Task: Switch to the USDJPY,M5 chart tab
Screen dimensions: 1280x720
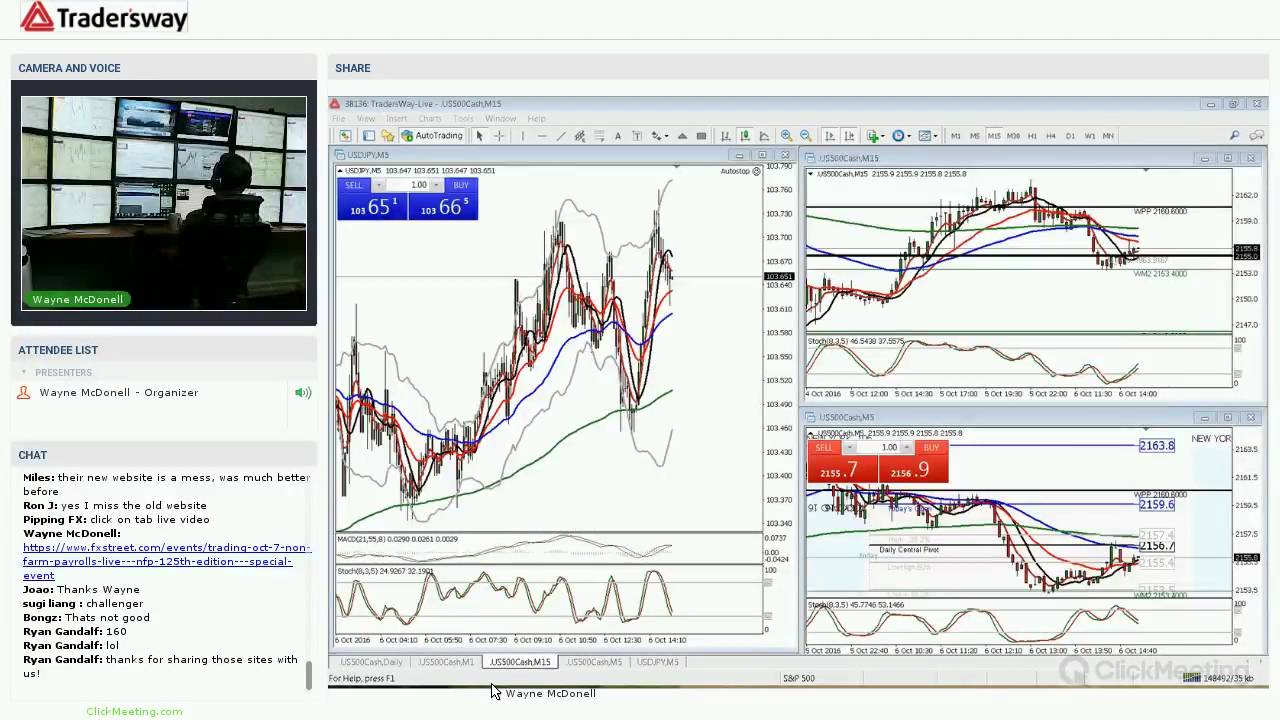Action: [657, 662]
